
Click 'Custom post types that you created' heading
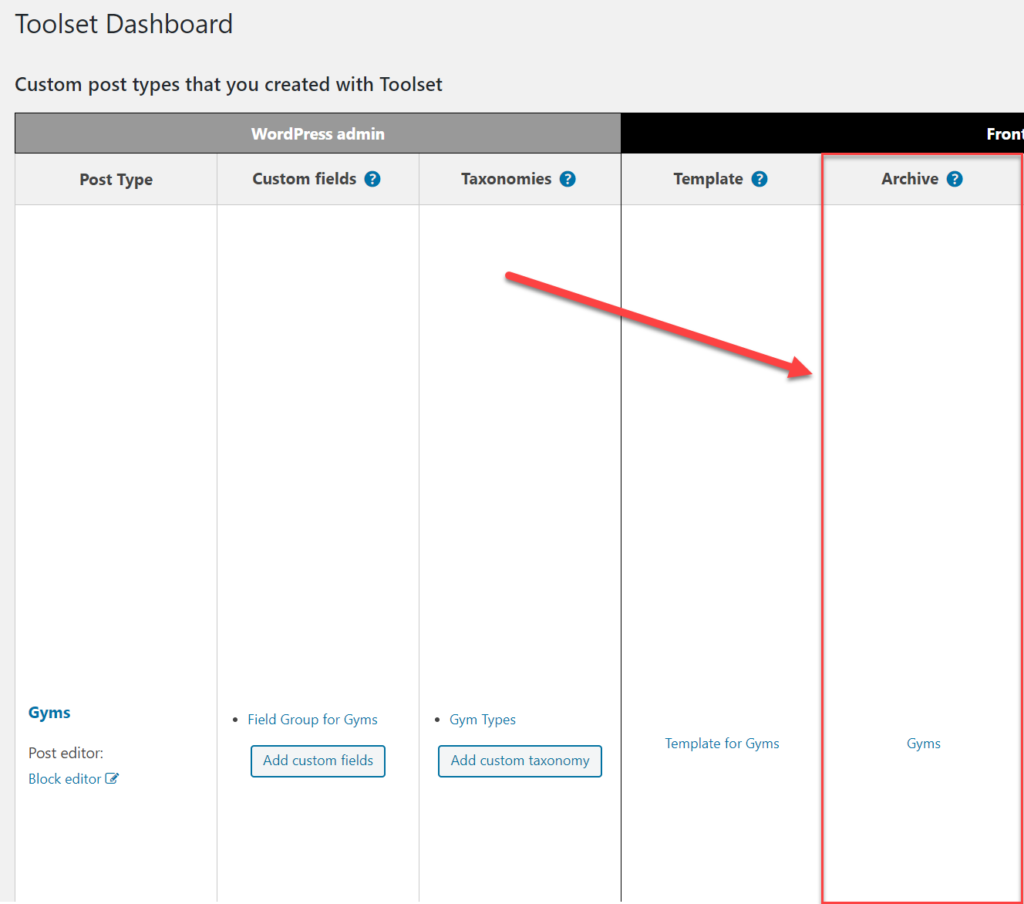[229, 84]
